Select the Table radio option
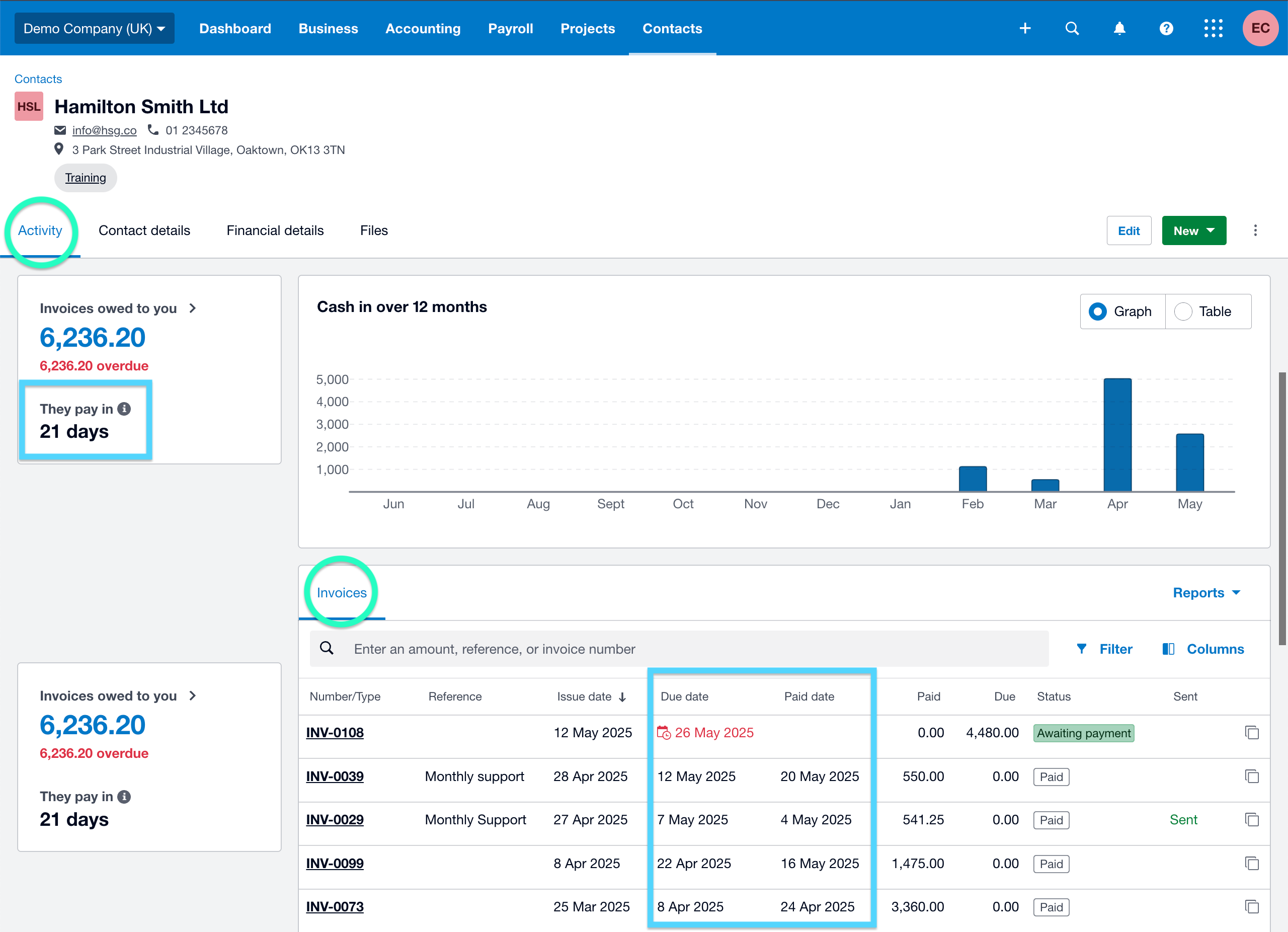1288x932 pixels. pos(1207,311)
